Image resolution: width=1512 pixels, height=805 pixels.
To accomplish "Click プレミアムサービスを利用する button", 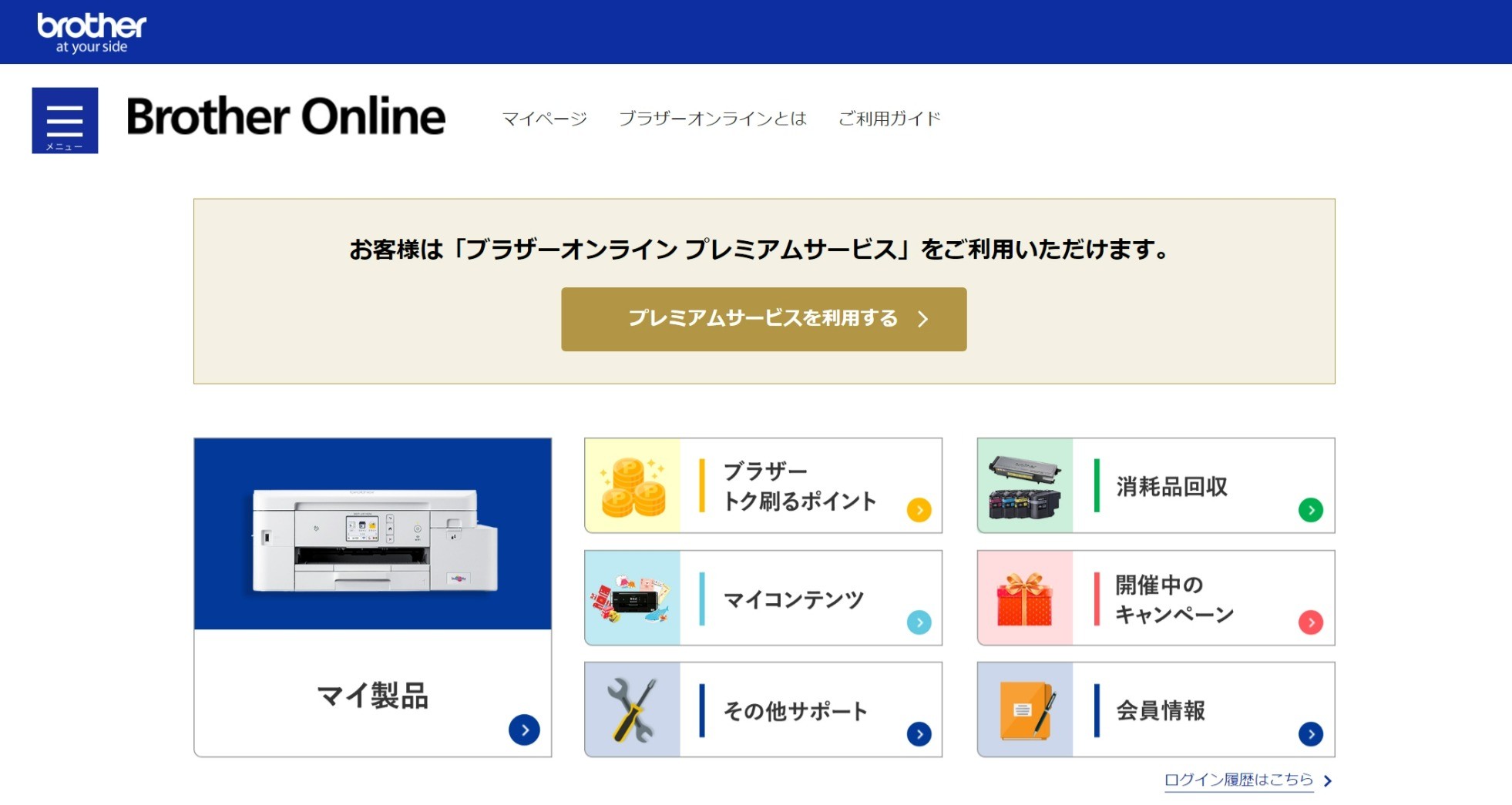I will tap(764, 319).
